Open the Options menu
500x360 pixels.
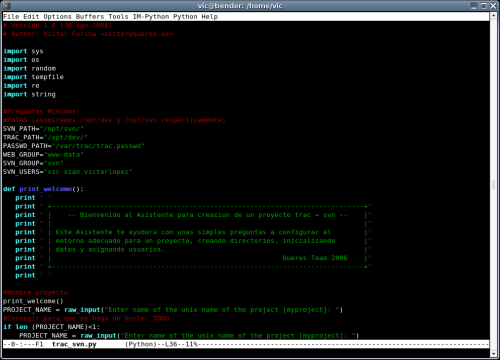pos(57,17)
